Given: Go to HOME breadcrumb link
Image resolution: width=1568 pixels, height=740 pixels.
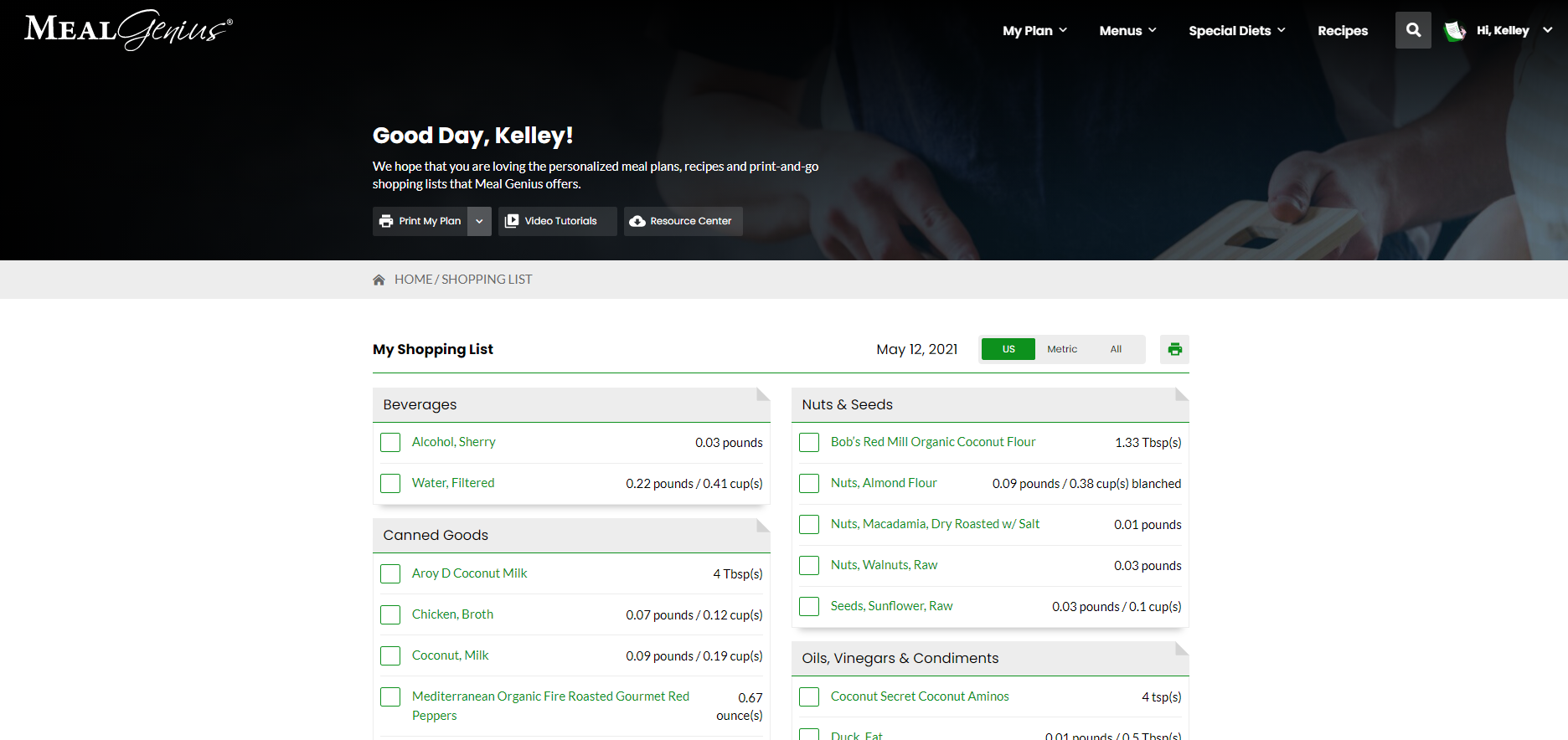Looking at the screenshot, I should (x=414, y=280).
